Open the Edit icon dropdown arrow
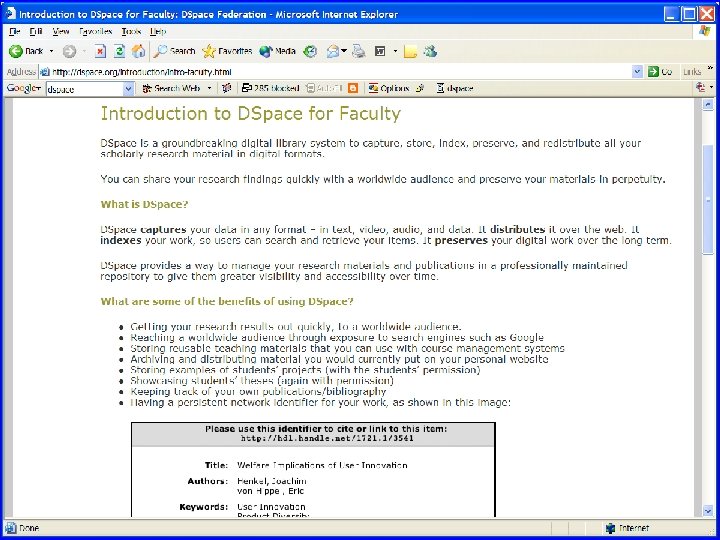The height and width of the screenshot is (540, 720). pyautogui.click(x=395, y=51)
